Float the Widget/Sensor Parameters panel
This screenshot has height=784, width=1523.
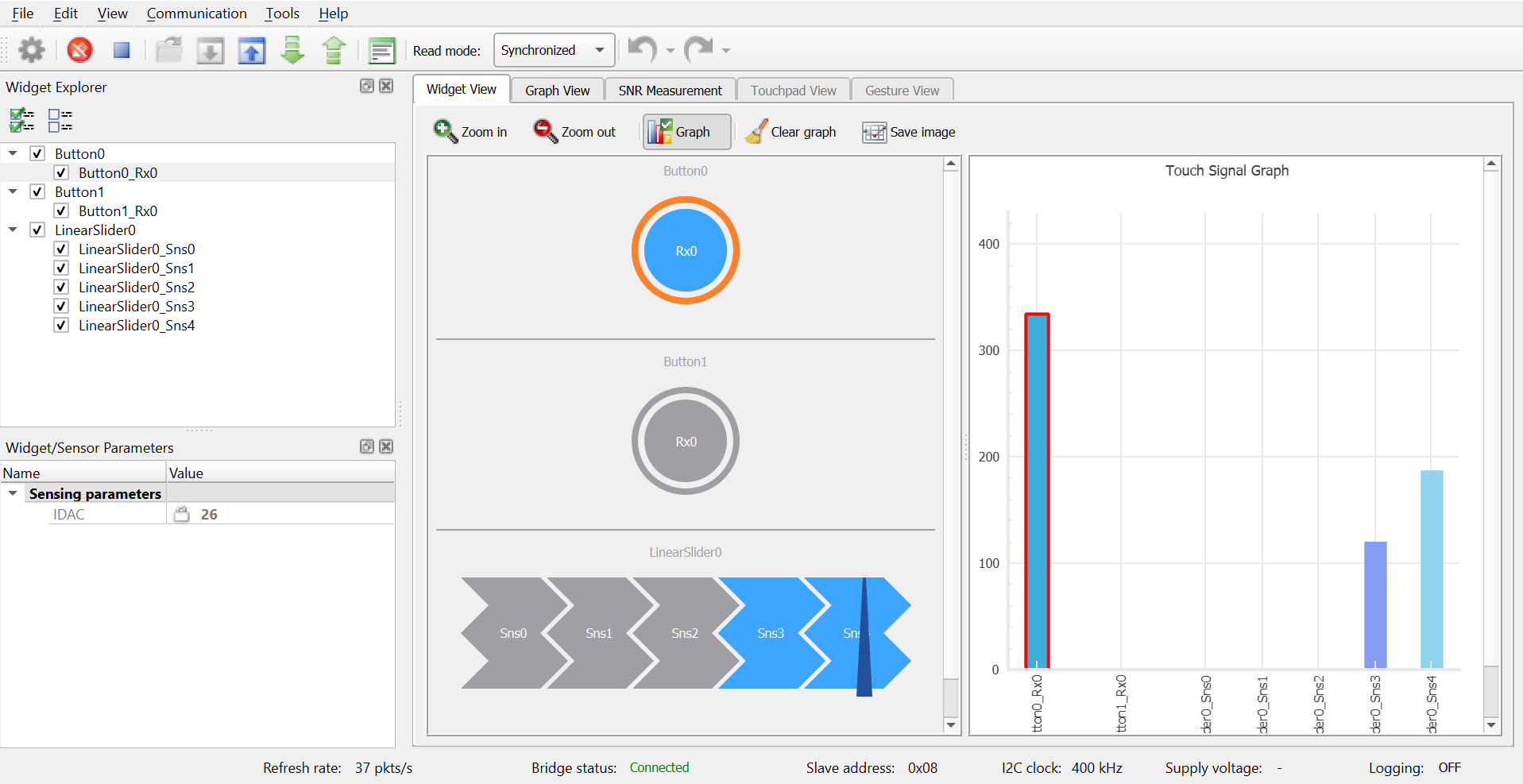pyautogui.click(x=367, y=446)
